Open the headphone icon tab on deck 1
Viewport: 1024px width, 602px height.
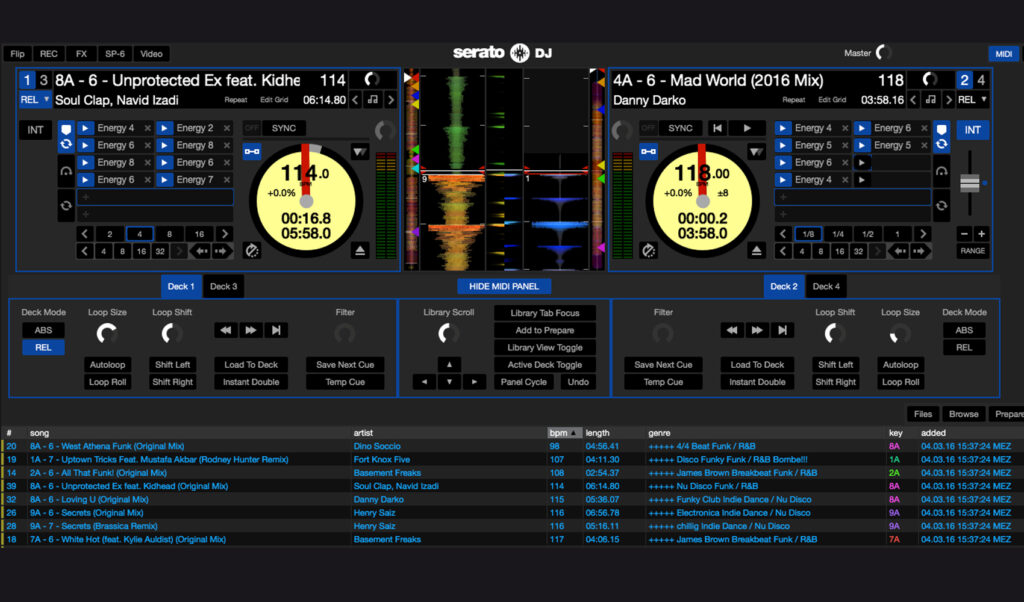pos(66,171)
